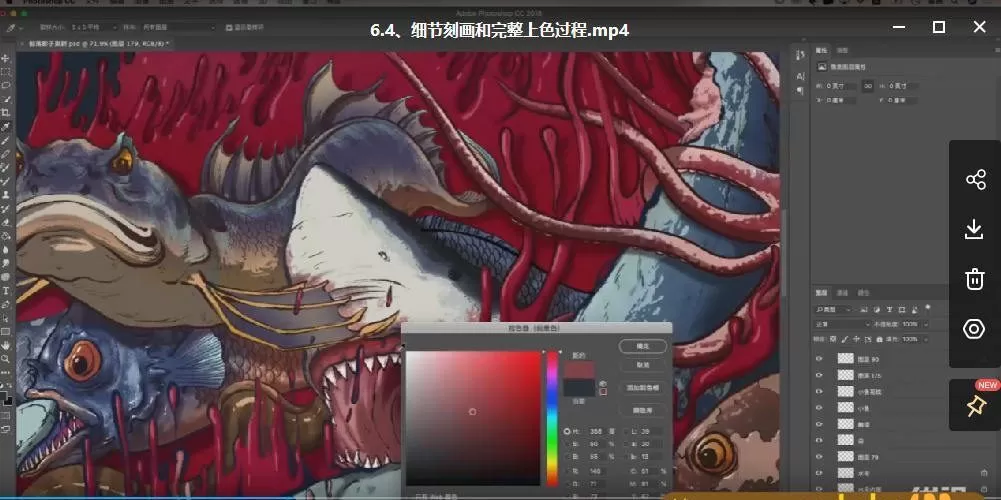The image size is (1001, 500).
Task: Select the Rectangular Marquee tool
Action: click(x=6, y=72)
